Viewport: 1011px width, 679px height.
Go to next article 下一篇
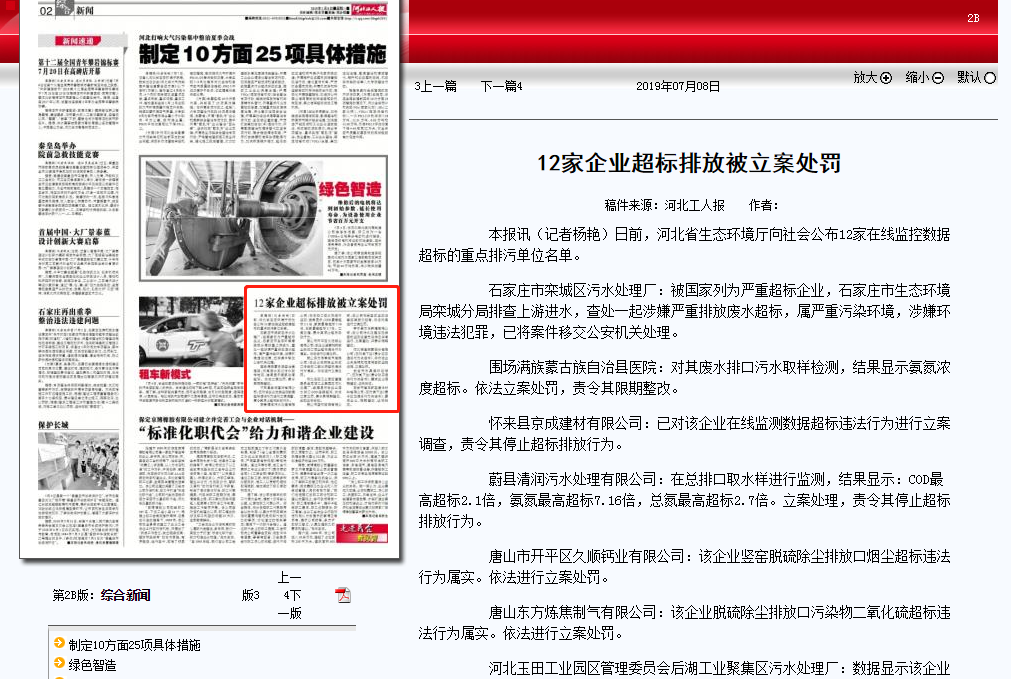(x=501, y=86)
